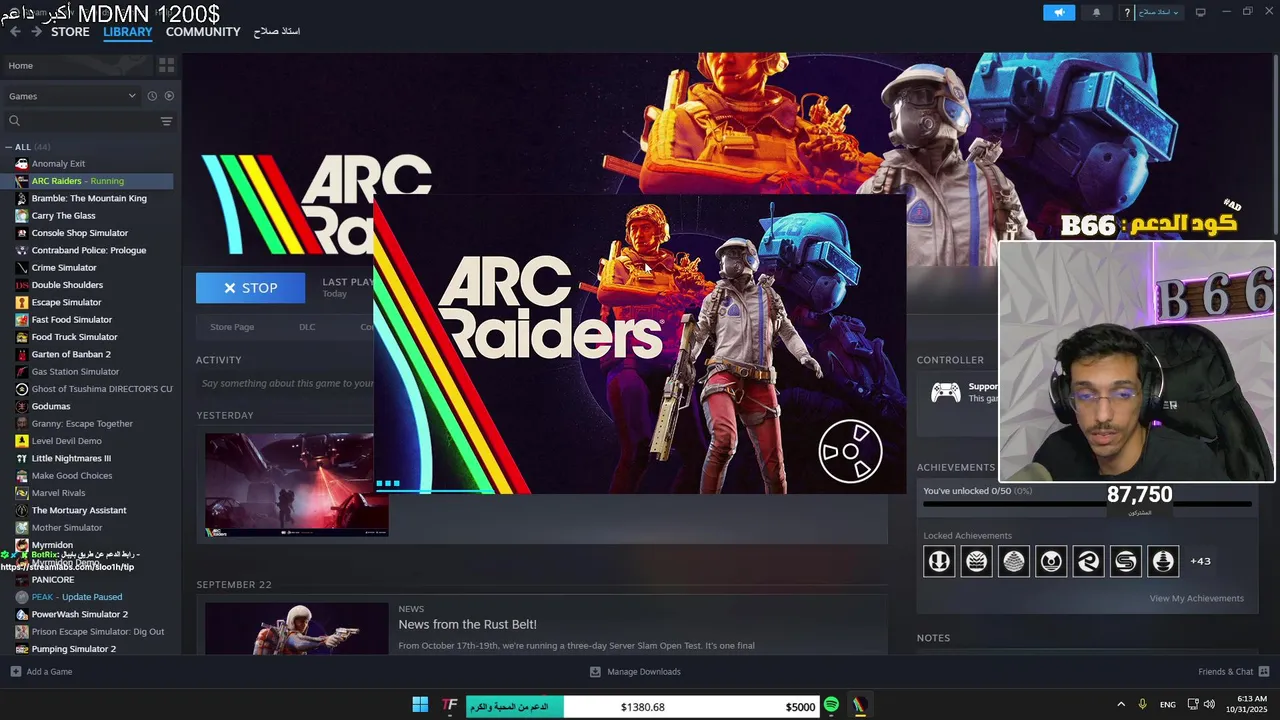This screenshot has height=720, width=1280.
Task: Open ARC Raiders taskbar icon
Action: coord(859,705)
